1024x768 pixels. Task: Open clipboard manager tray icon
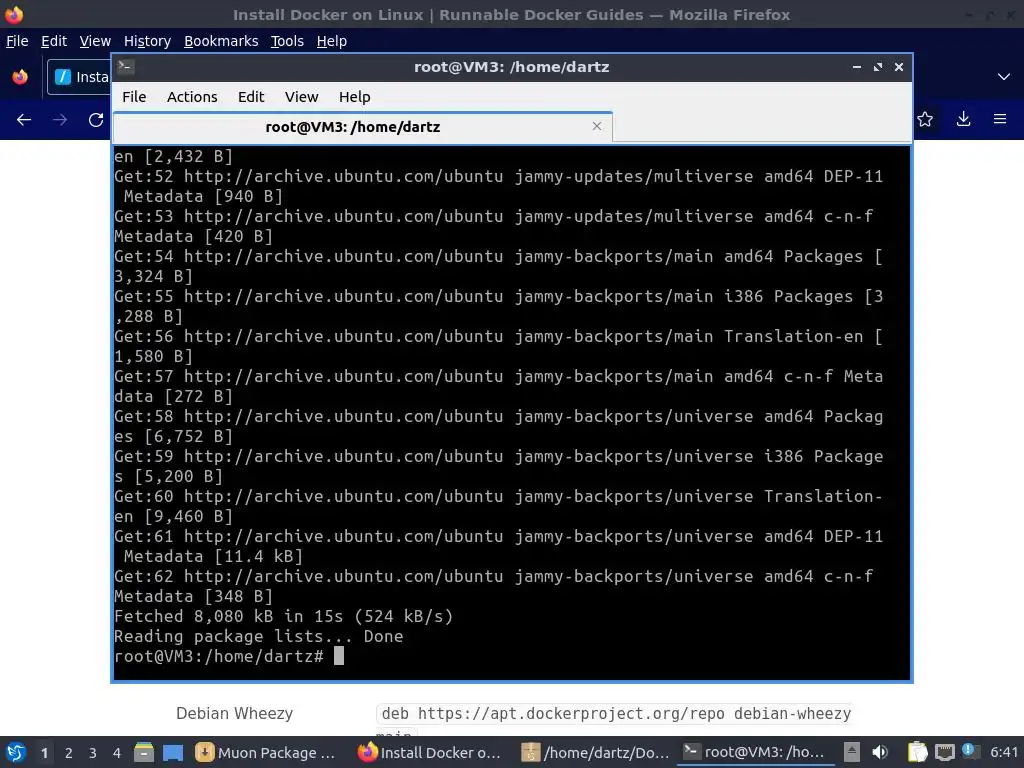[x=918, y=752]
